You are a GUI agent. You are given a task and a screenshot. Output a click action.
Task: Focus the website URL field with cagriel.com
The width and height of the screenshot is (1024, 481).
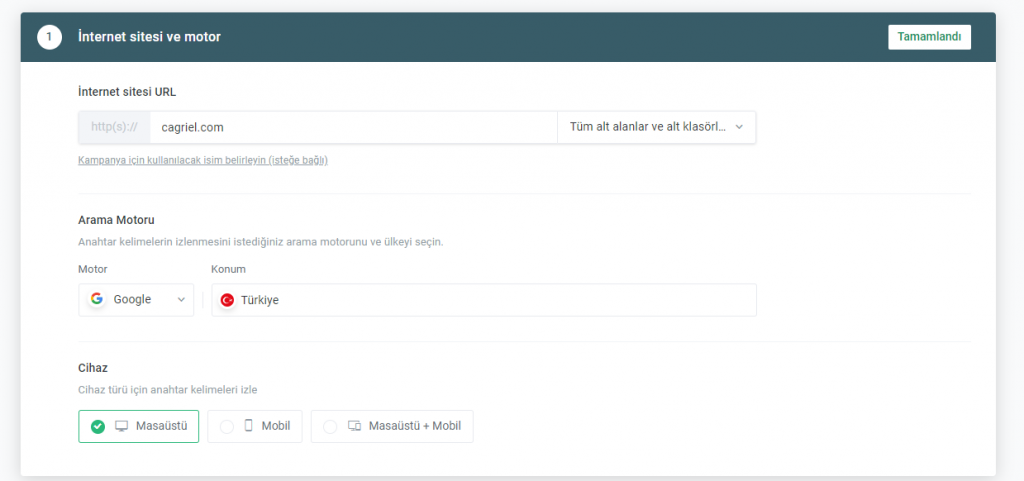tap(353, 127)
